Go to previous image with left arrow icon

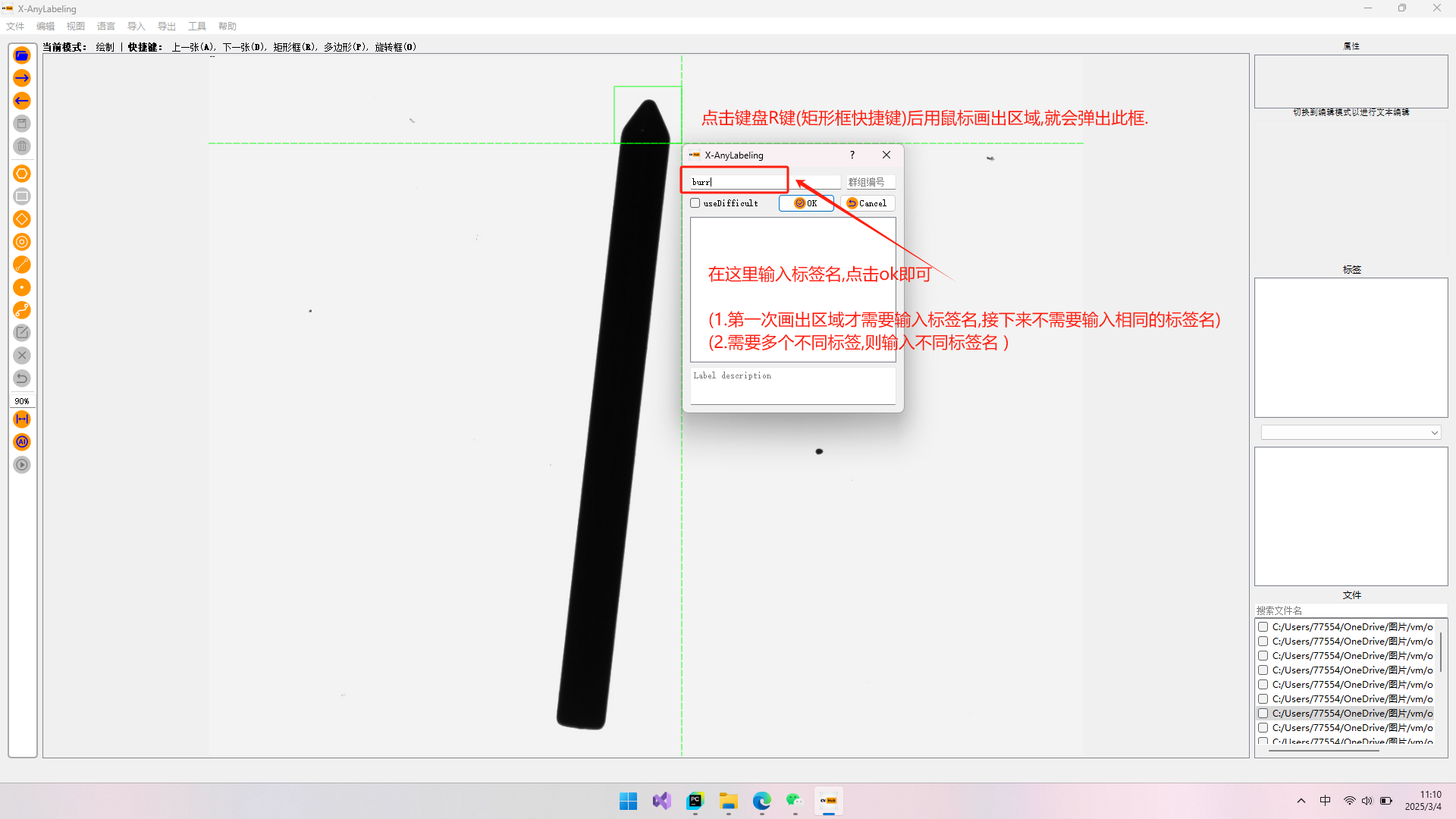22,101
